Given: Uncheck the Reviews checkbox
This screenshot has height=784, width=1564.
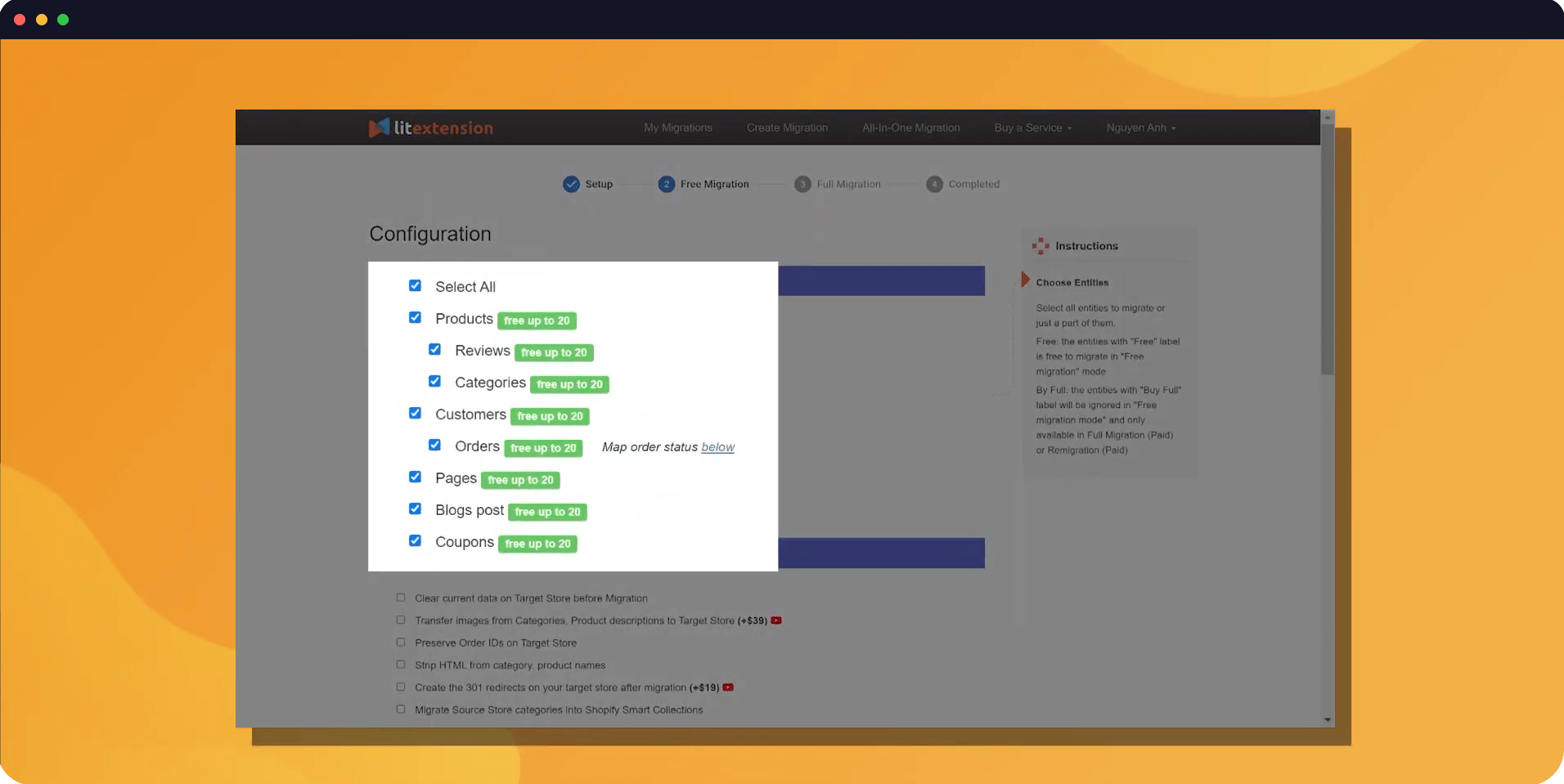Looking at the screenshot, I should pyautogui.click(x=434, y=349).
